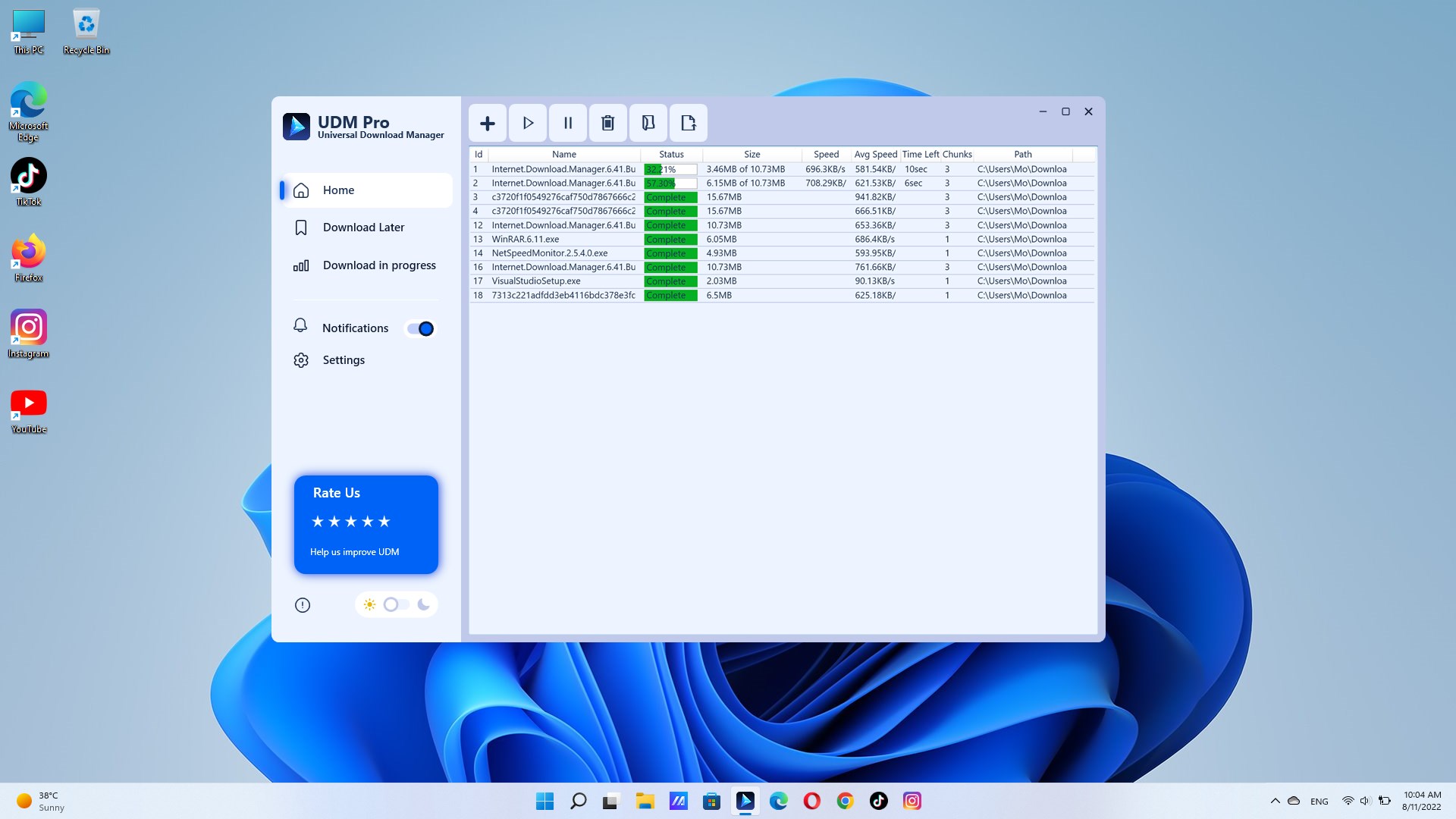Sort by the Name column header
Screen dimensions: 1456x819
point(564,154)
